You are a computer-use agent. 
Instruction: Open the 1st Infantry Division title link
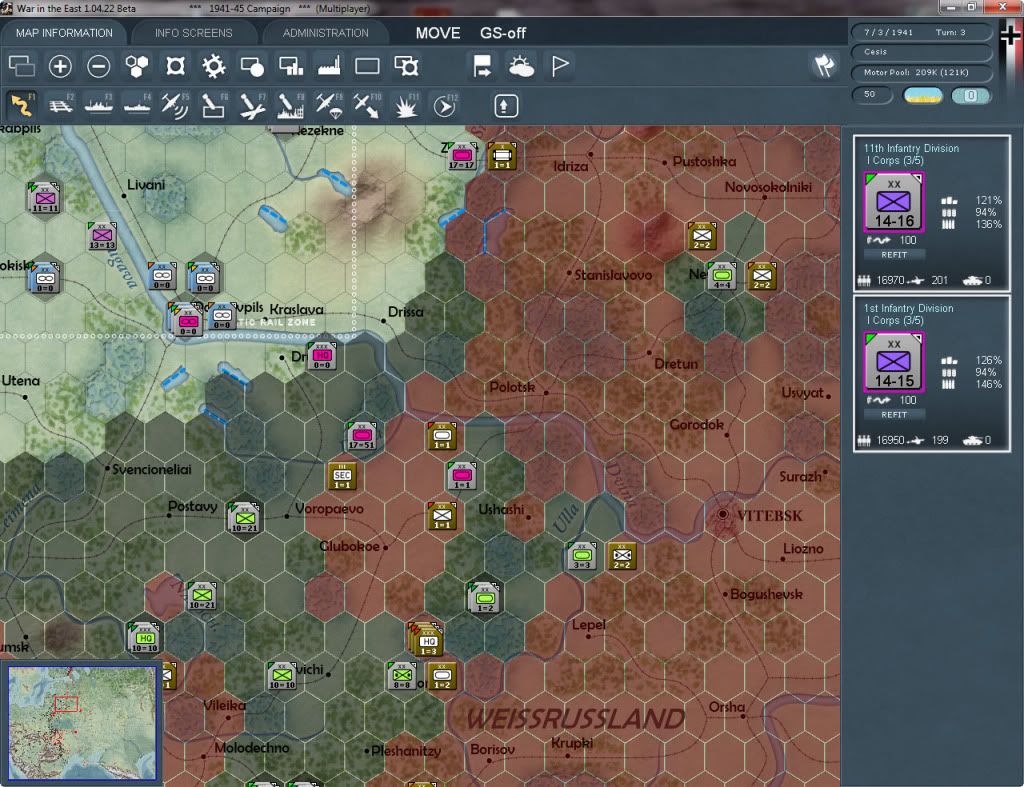click(x=908, y=308)
